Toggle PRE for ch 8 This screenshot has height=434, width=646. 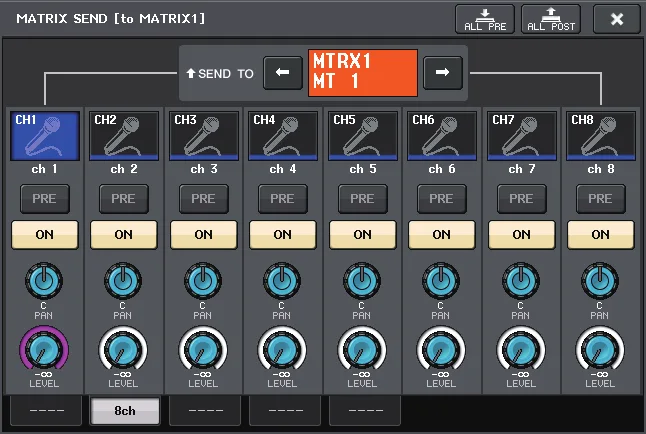601,199
